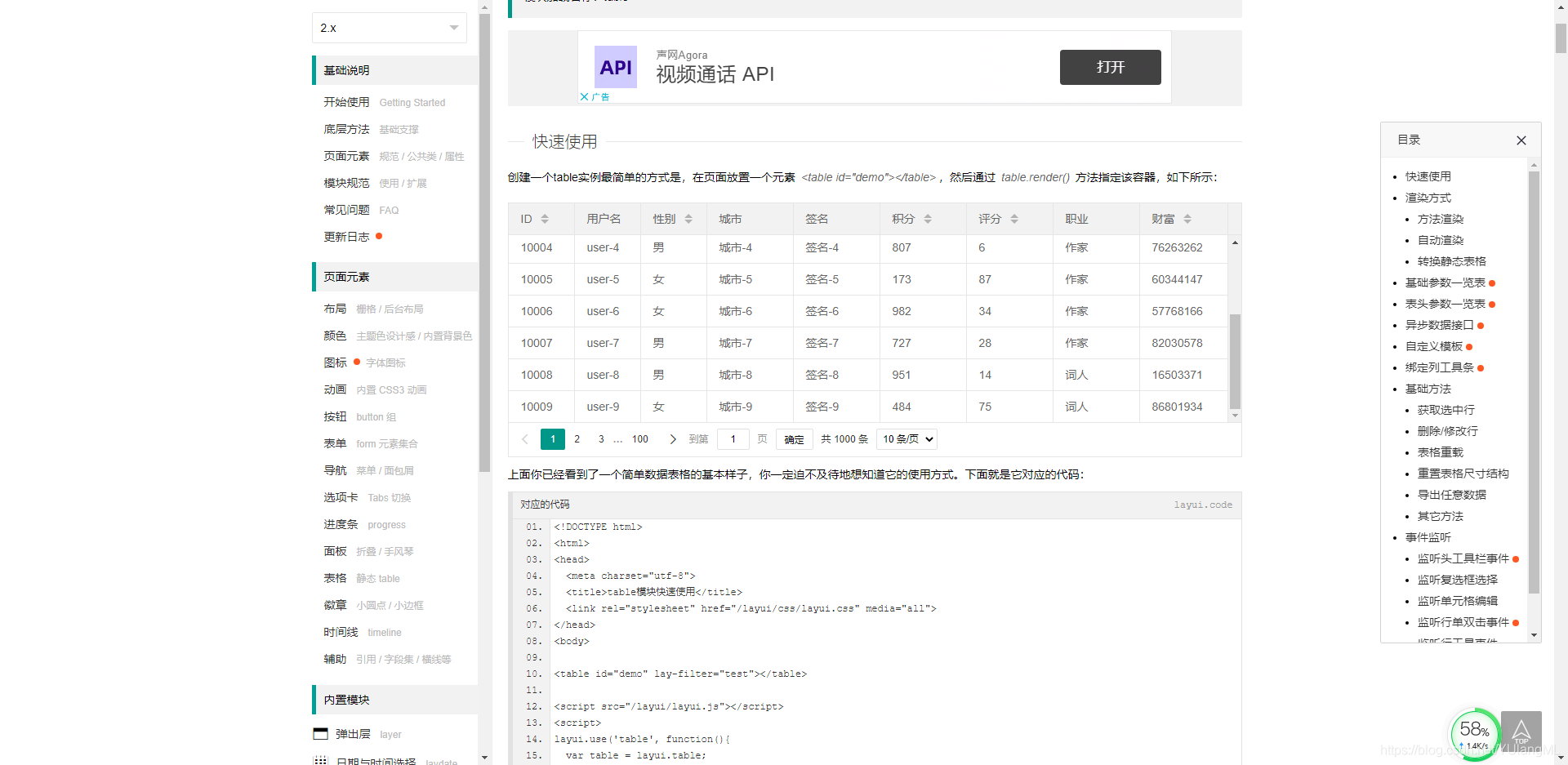
Task: Click the back-to-top rocket icon
Action: pos(1522,729)
